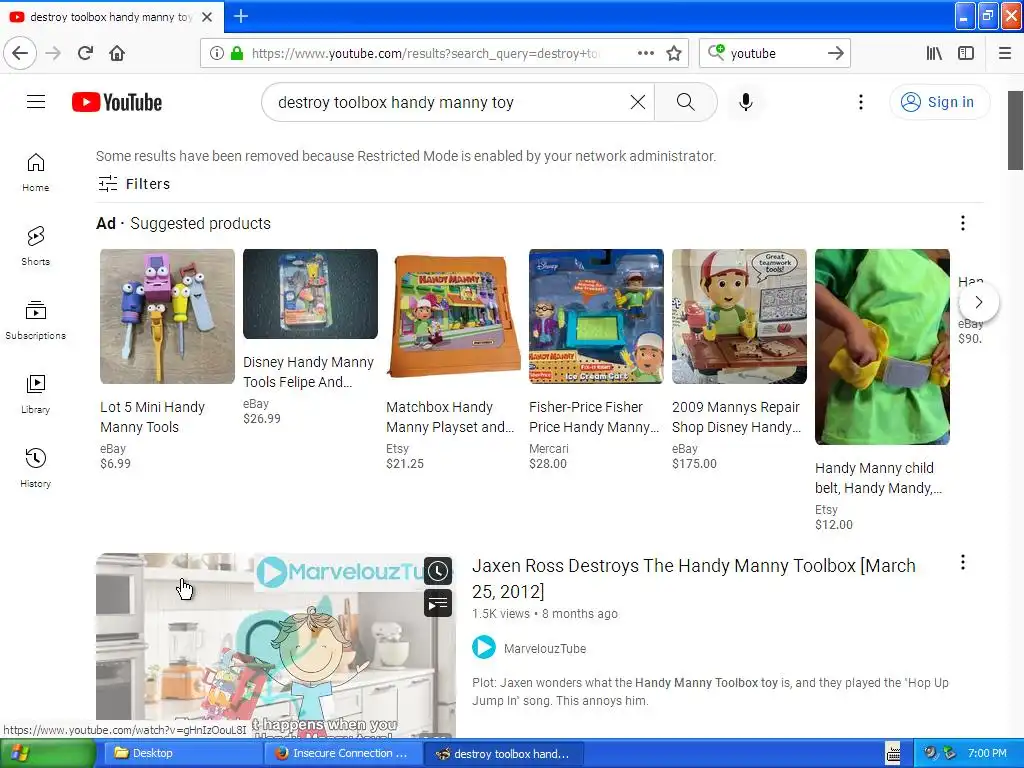Search with your voice microphone
Screen dimensions: 1024x768
point(746,102)
